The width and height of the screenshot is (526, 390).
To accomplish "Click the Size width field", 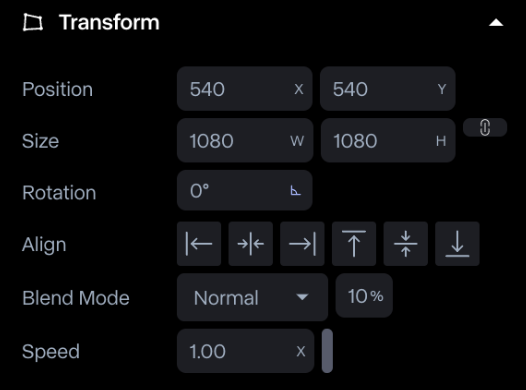I will 245,140.
